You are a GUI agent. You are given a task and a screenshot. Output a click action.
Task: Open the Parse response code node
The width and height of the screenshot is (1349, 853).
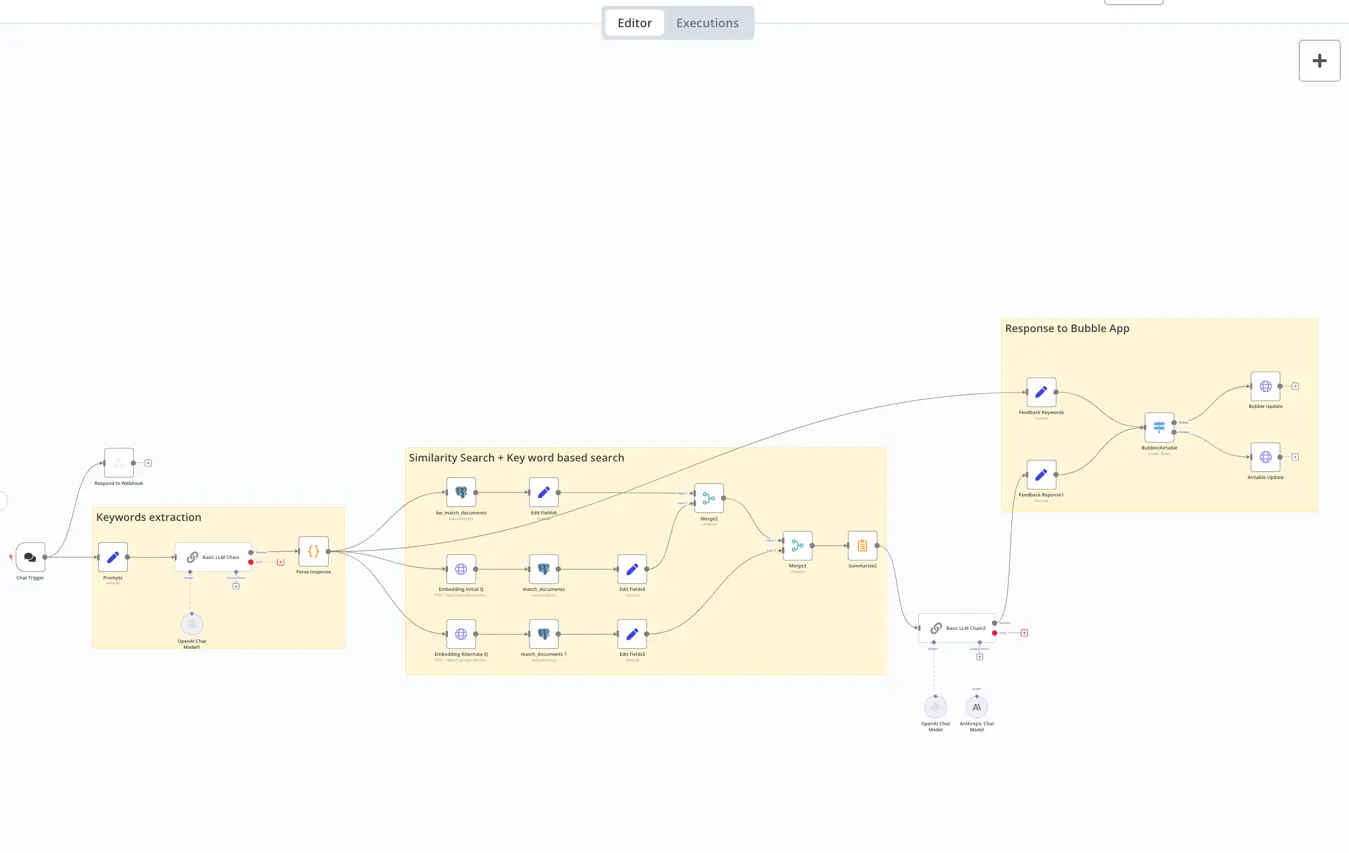(313, 551)
